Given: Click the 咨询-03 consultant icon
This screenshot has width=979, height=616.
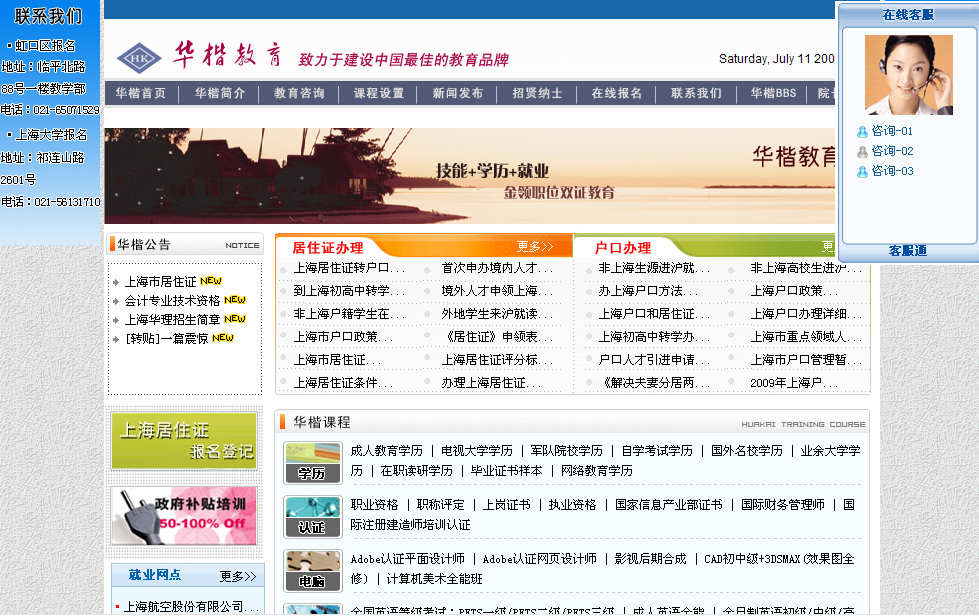Looking at the screenshot, I should [x=862, y=172].
